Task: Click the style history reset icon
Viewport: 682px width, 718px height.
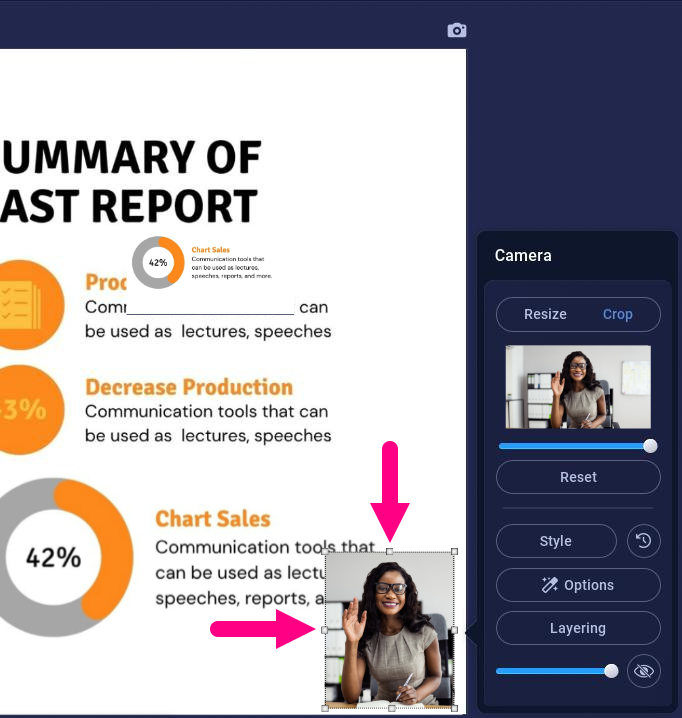Action: [644, 541]
